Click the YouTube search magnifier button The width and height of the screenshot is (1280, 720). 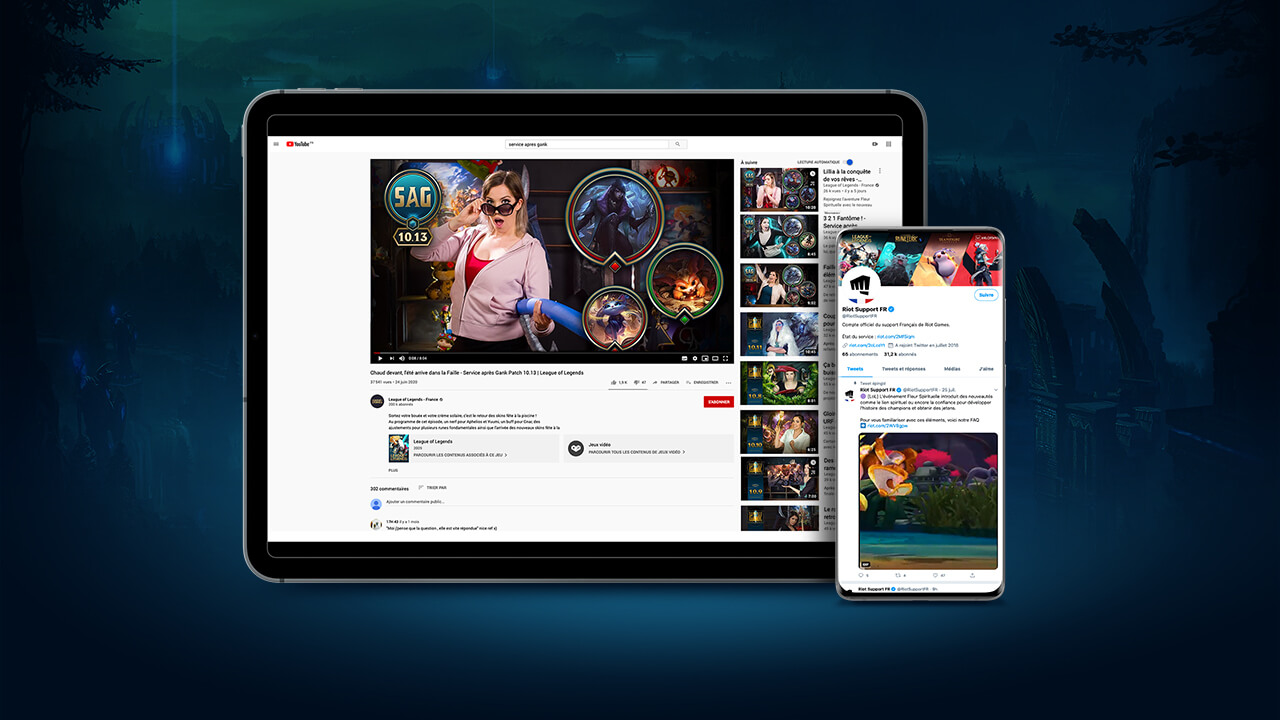click(679, 144)
